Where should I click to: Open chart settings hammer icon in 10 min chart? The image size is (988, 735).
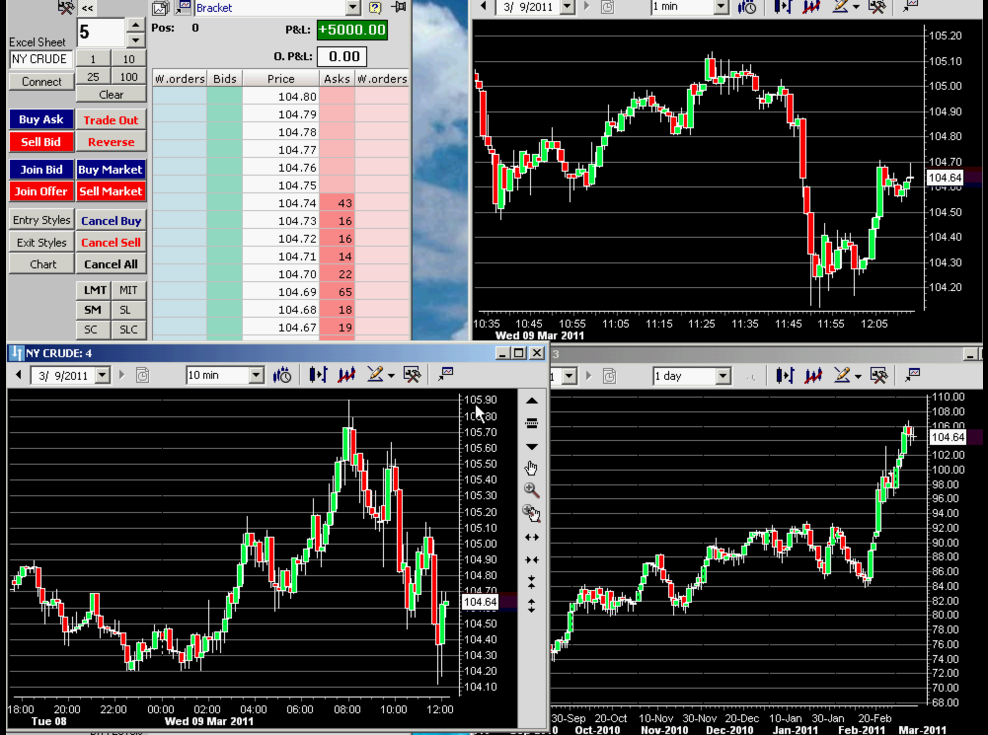(412, 375)
